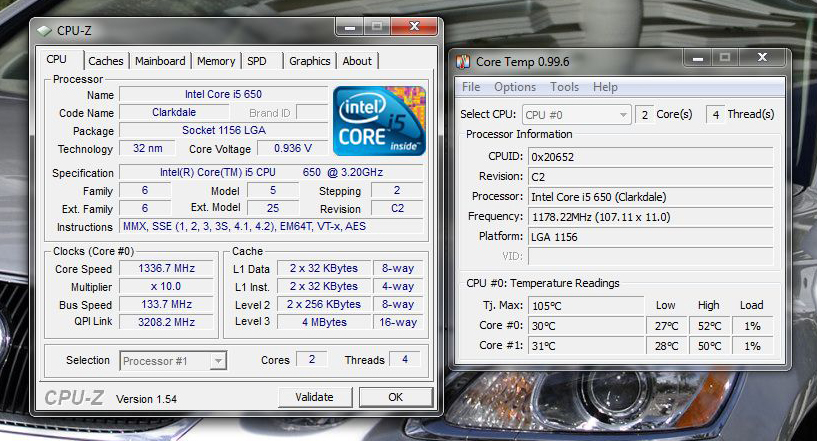Open the Options menu in Core Temp
The width and height of the screenshot is (817, 441).
pyautogui.click(x=515, y=87)
